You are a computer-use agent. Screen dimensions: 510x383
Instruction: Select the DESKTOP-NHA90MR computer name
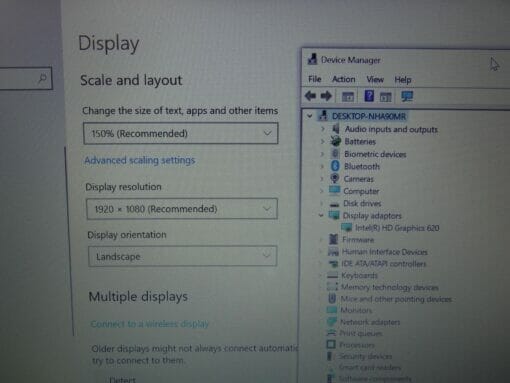(369, 116)
